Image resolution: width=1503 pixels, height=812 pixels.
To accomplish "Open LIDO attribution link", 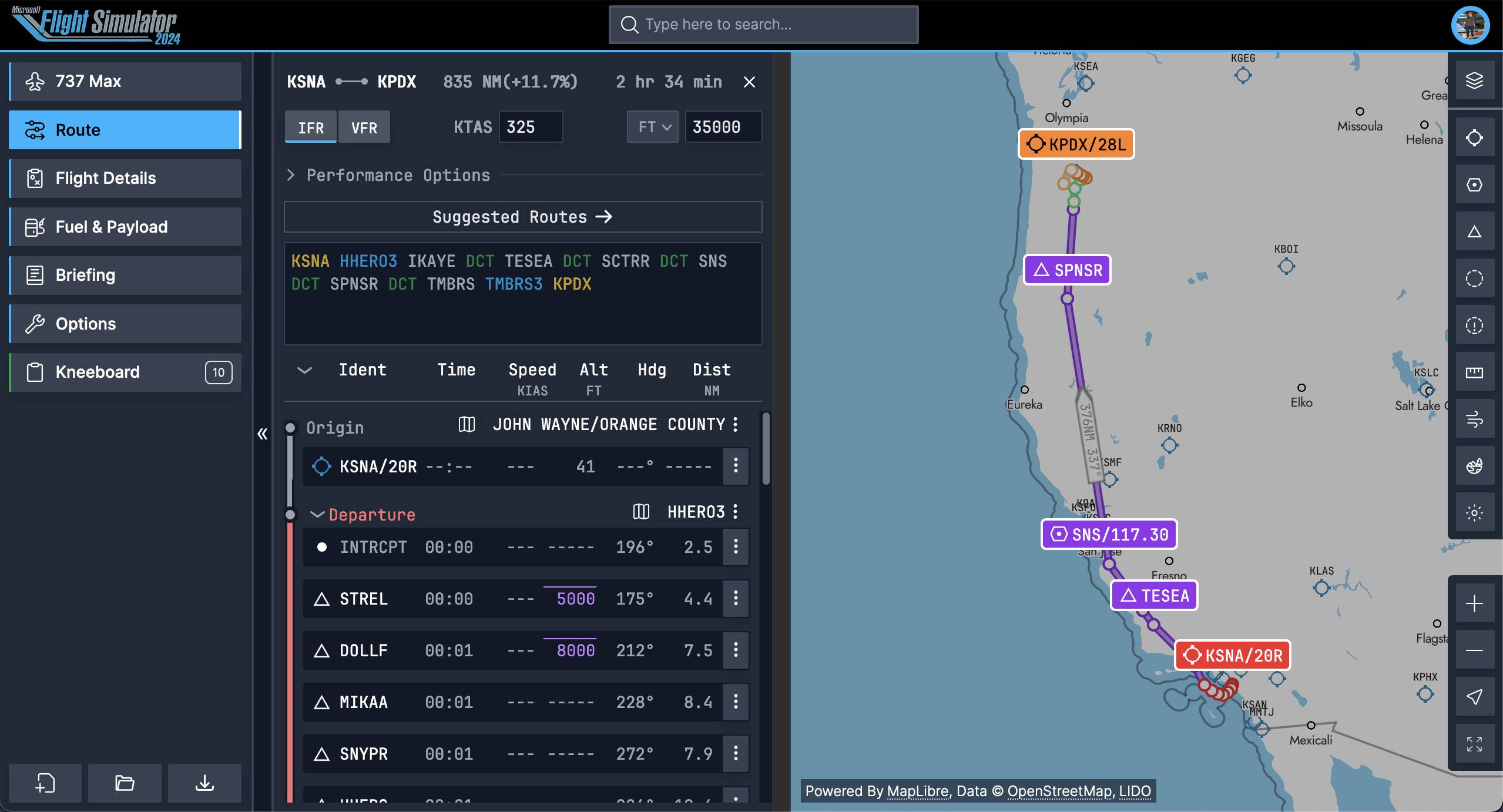I will [x=1135, y=791].
